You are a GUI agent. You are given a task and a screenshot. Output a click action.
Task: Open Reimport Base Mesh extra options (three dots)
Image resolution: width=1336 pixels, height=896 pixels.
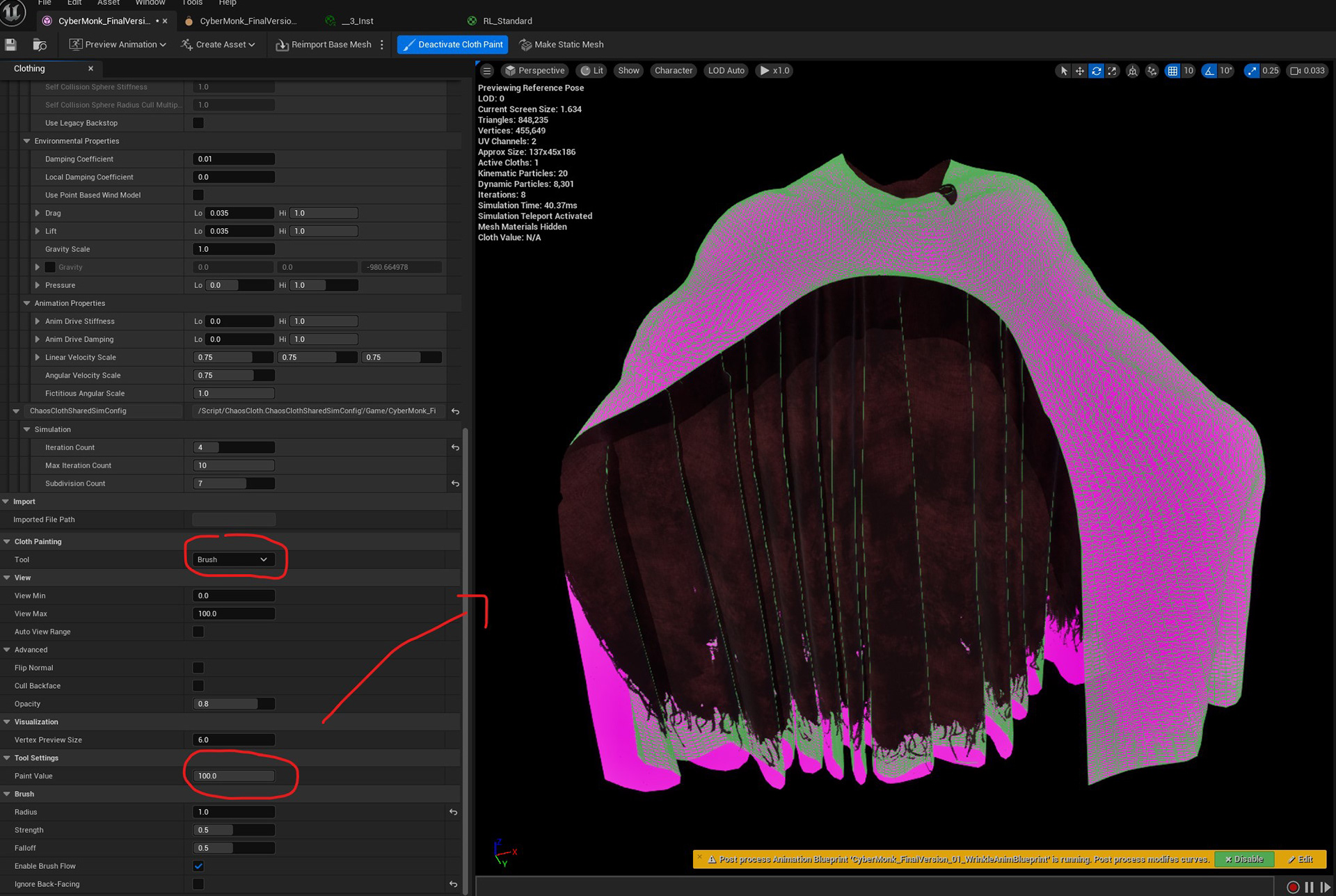[x=381, y=45]
